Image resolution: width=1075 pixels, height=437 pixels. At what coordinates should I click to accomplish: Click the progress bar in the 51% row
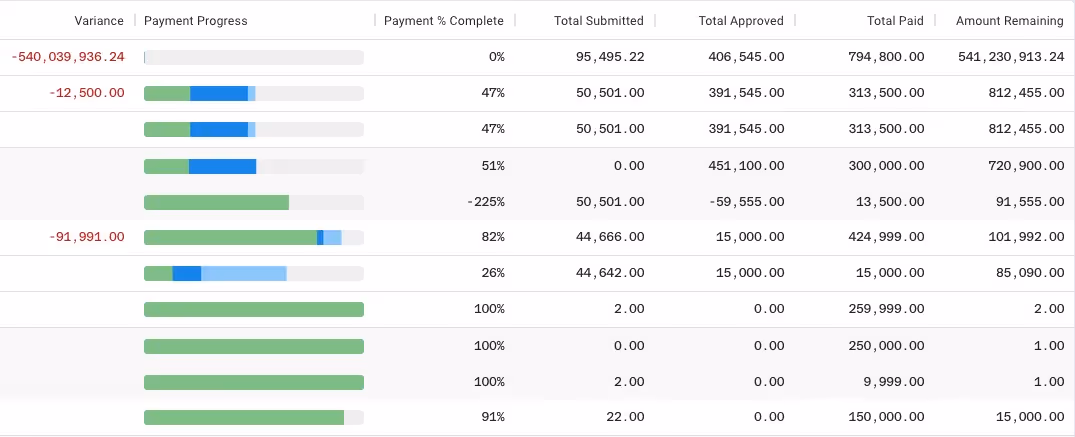(x=254, y=166)
